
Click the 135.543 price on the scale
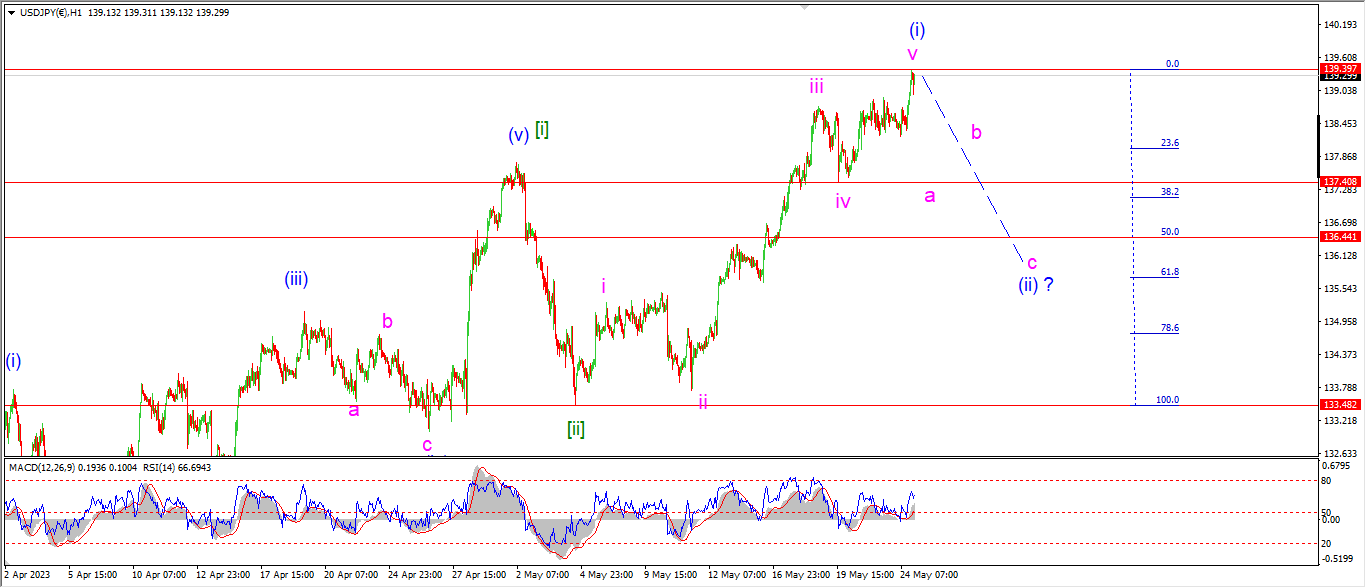pos(1339,289)
